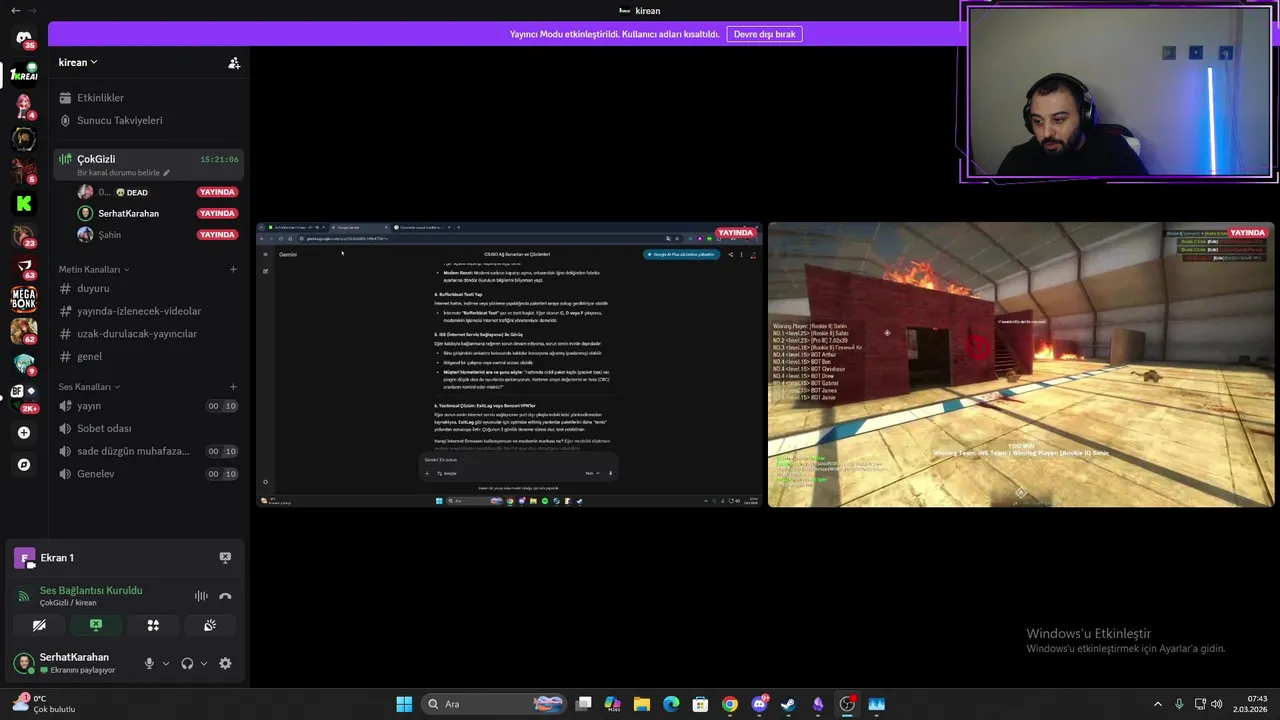
Task: Go back with navigation arrow
Action: pyautogui.click(x=15, y=10)
